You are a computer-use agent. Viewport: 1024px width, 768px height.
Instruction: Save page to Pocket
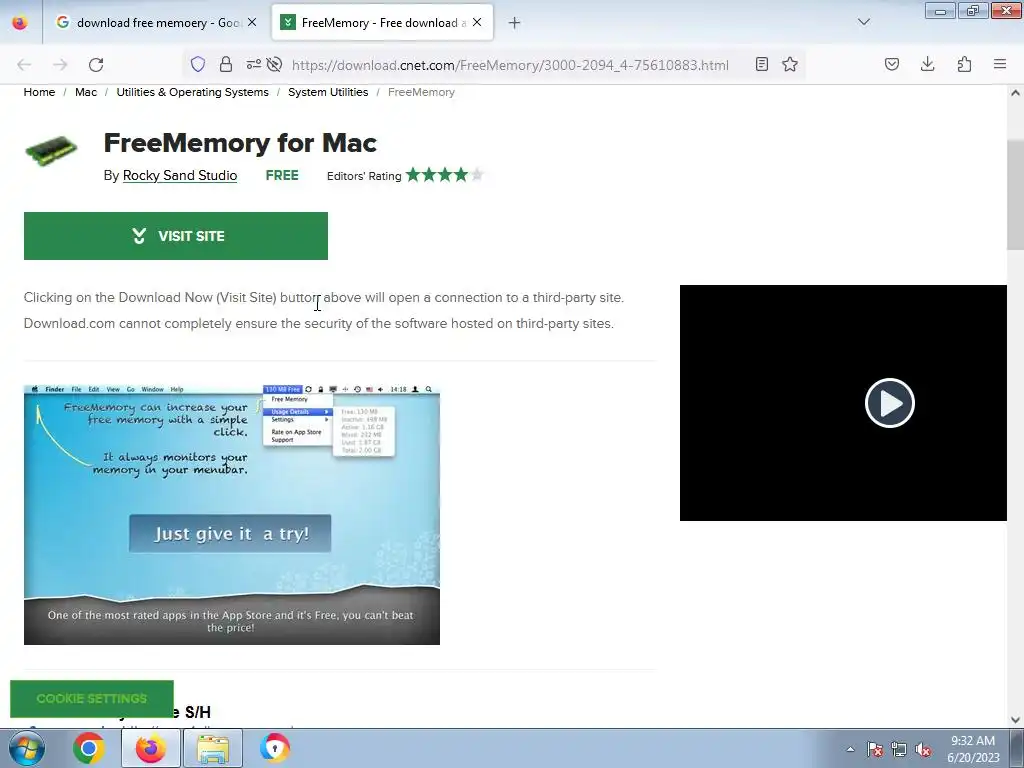coord(892,64)
